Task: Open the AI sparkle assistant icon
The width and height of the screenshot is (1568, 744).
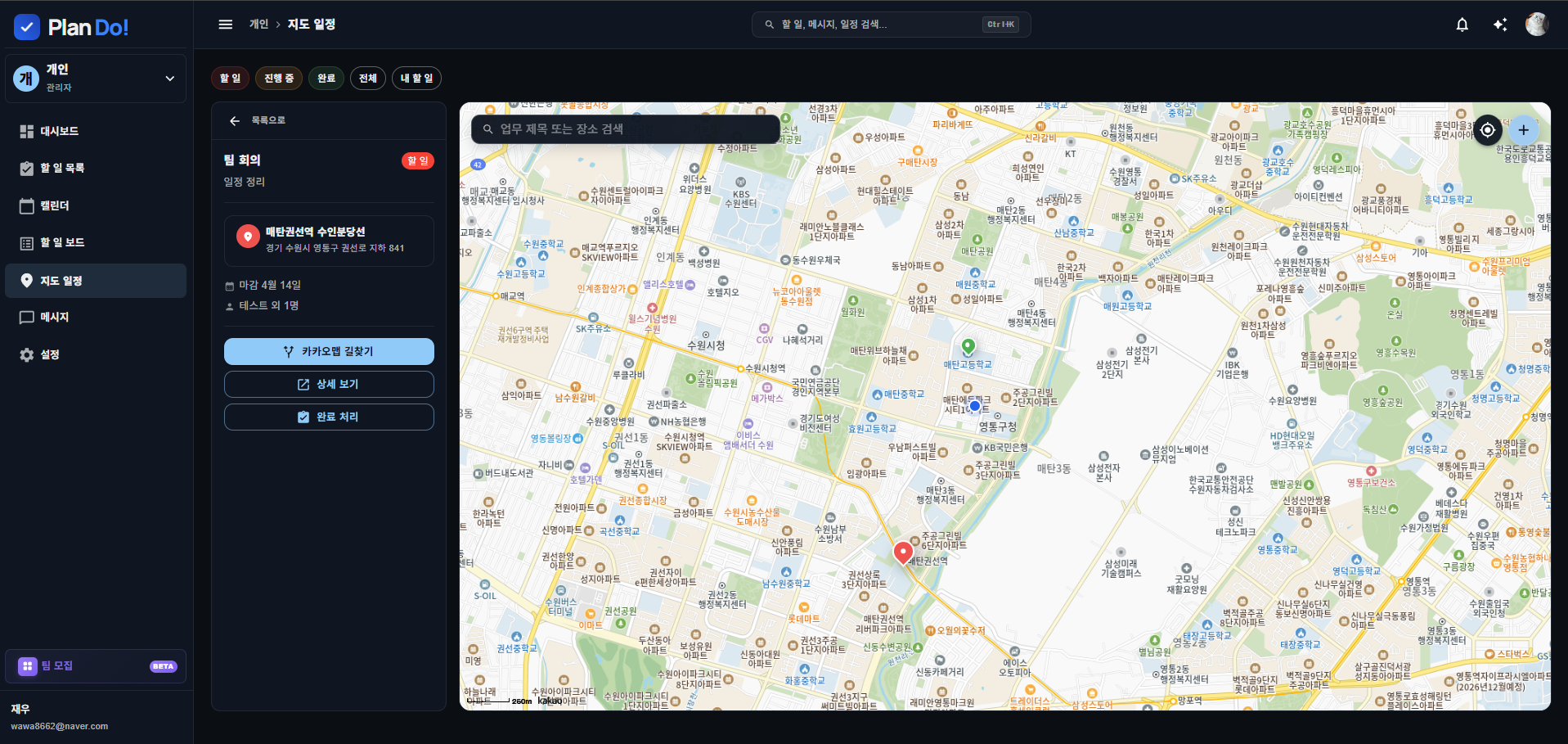Action: tap(1499, 25)
